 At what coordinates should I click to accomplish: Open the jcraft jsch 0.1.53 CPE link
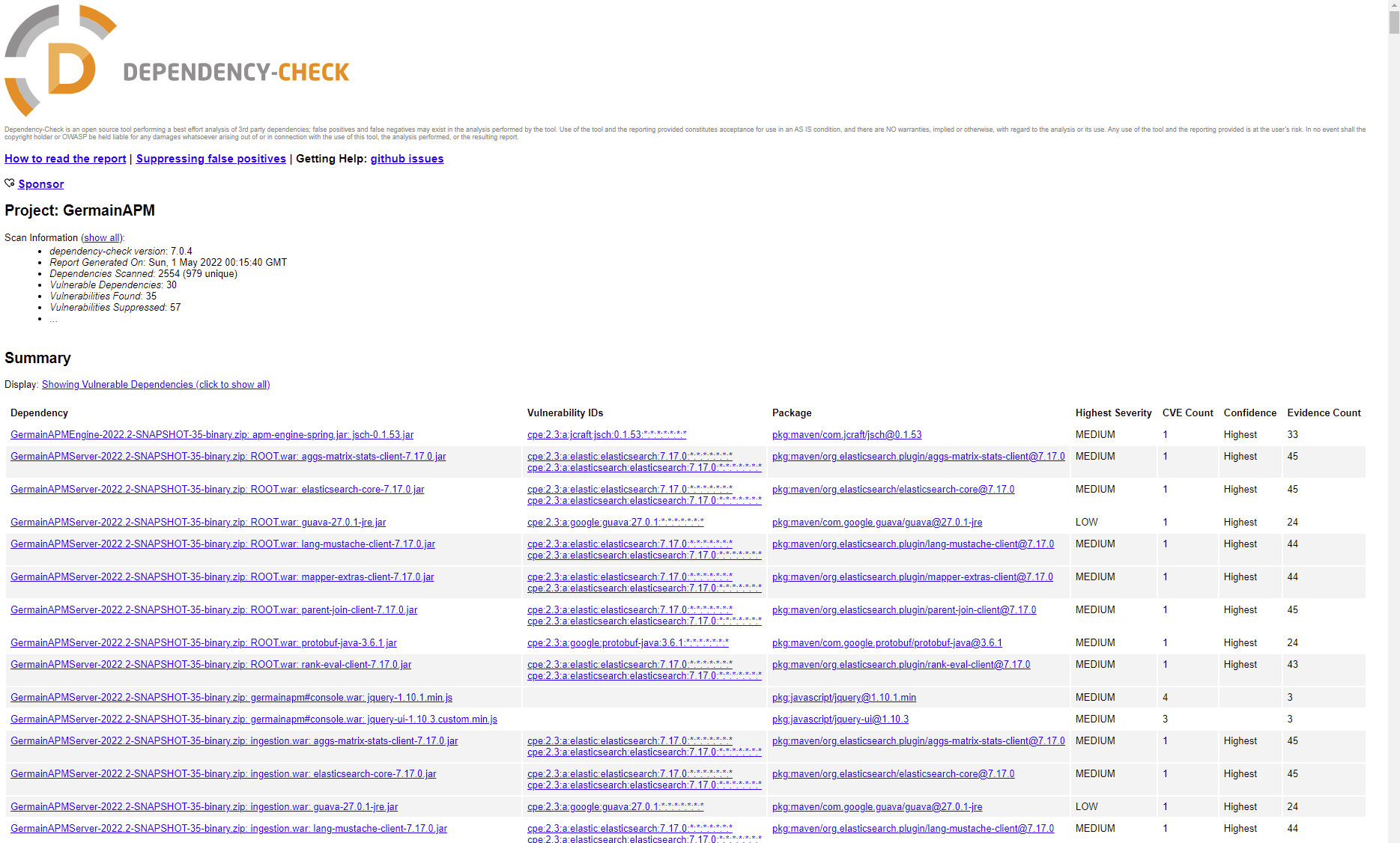tap(607, 435)
